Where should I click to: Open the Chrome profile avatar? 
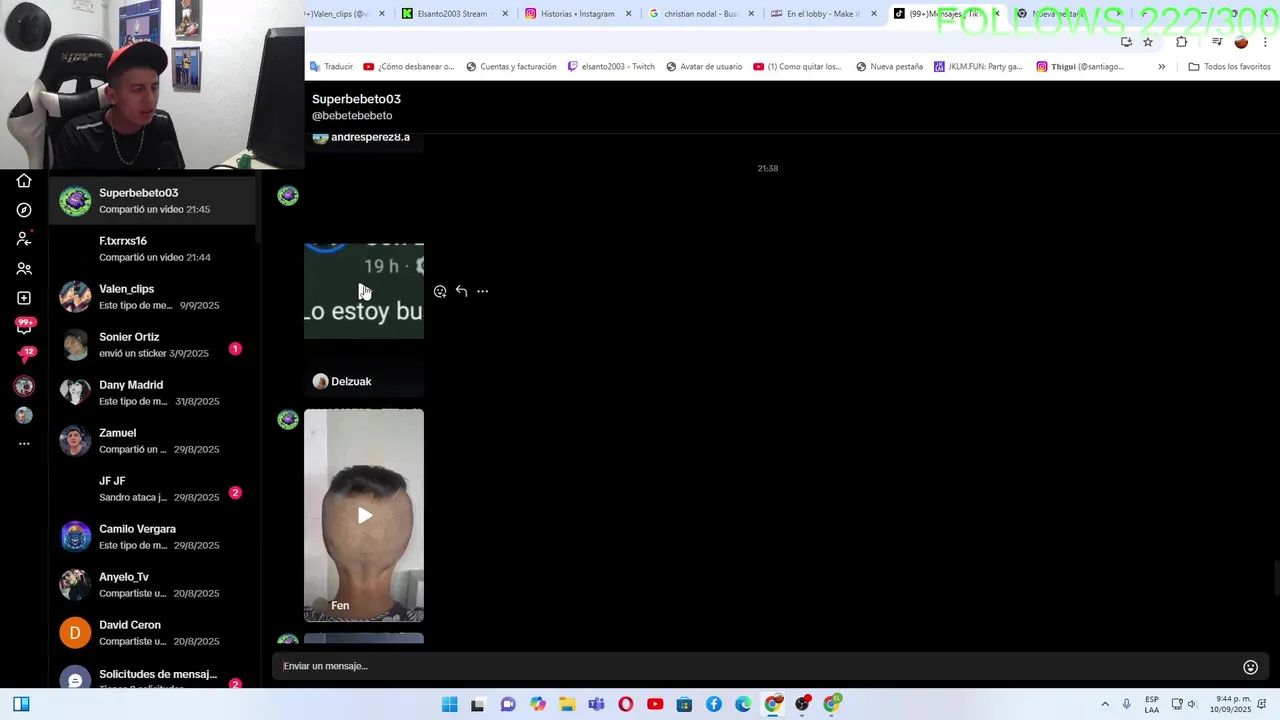1241,42
